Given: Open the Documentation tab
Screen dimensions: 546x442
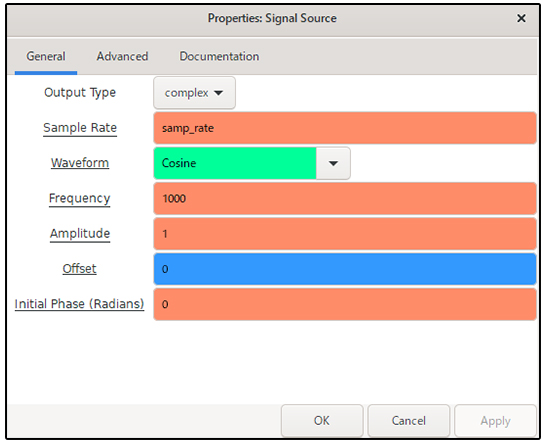Looking at the screenshot, I should pyautogui.click(x=219, y=56).
